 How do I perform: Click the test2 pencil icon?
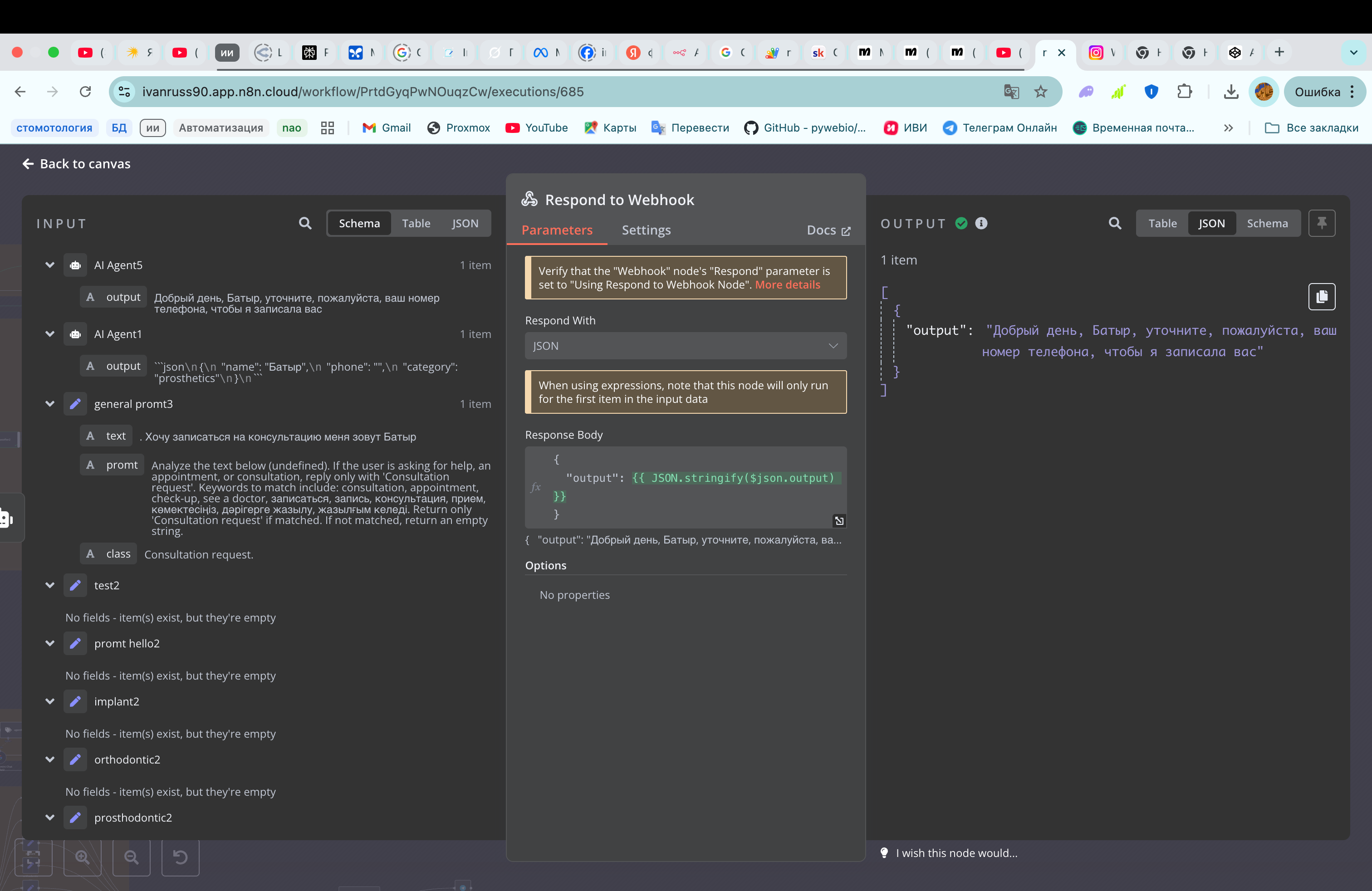tap(75, 586)
